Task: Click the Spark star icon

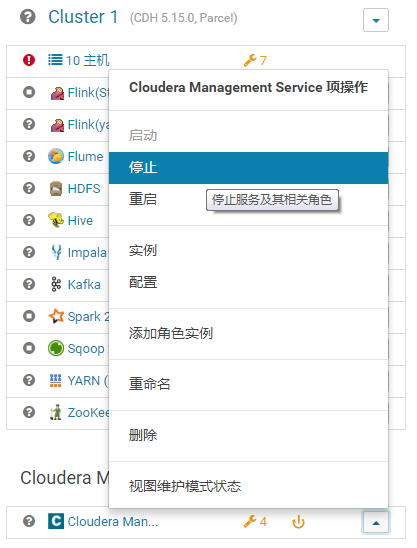Action: coord(56,316)
